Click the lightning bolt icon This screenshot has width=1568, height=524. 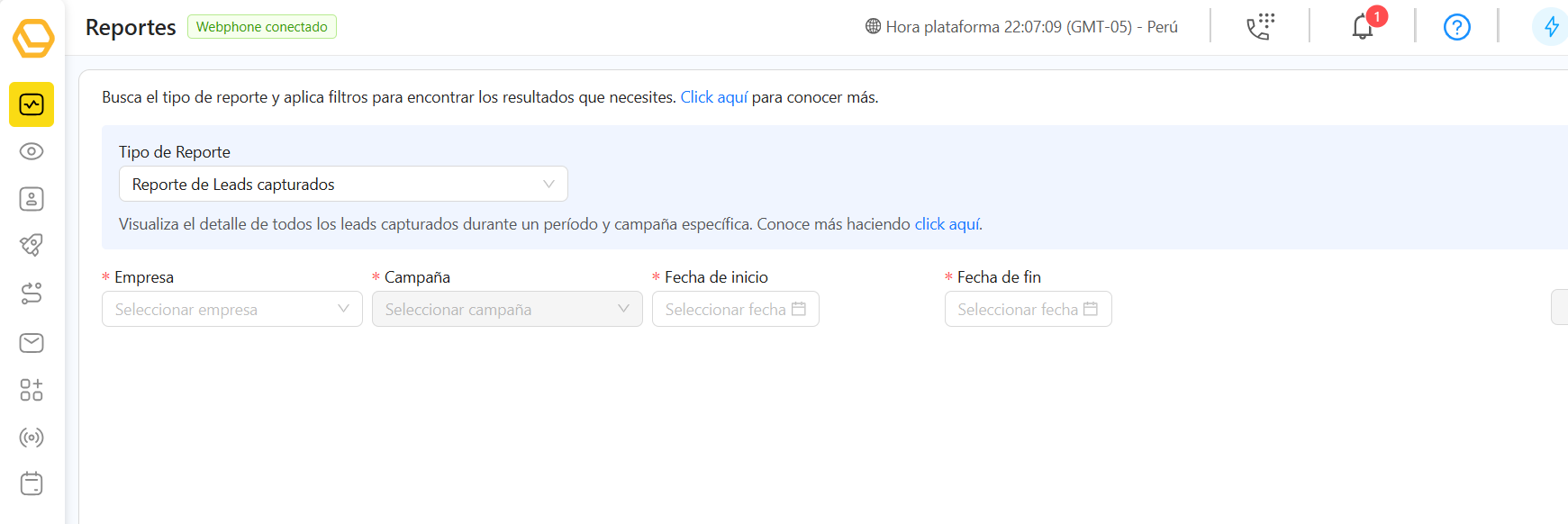click(x=1551, y=27)
